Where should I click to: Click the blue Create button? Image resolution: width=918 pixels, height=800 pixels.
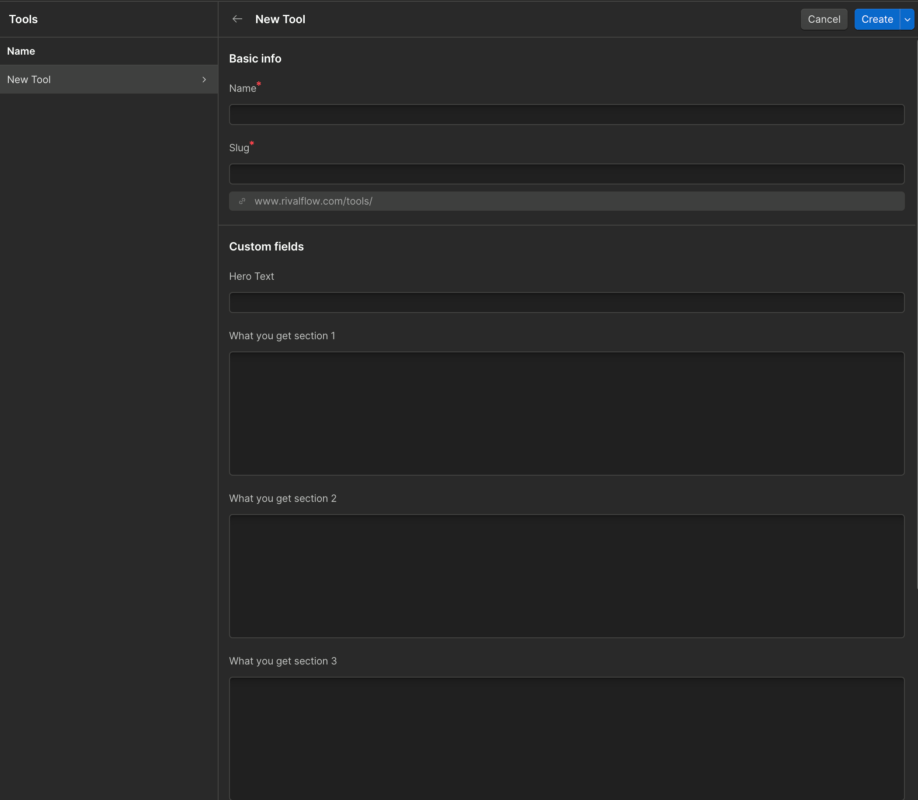pos(876,19)
